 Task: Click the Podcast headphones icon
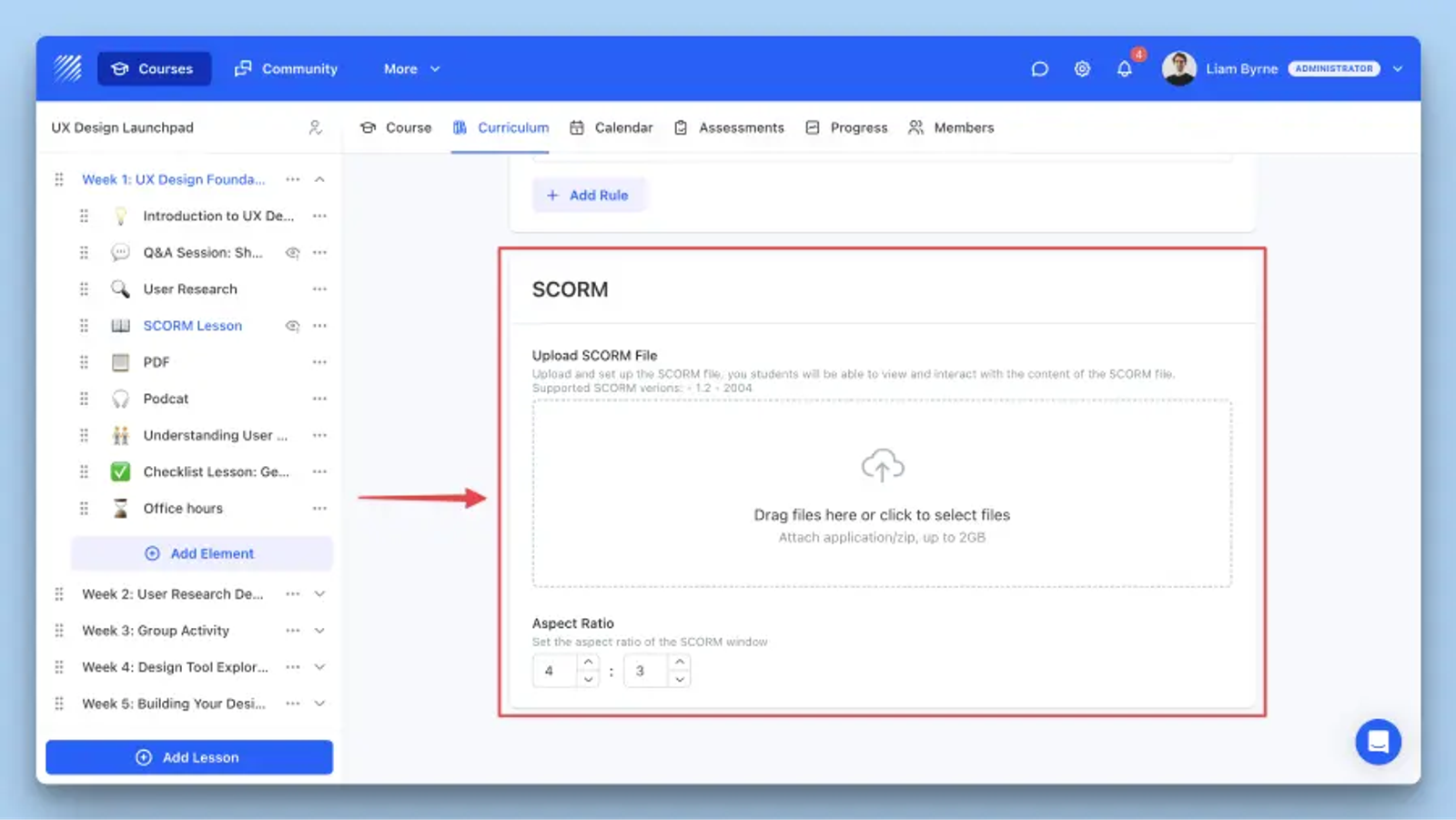pyautogui.click(x=120, y=399)
